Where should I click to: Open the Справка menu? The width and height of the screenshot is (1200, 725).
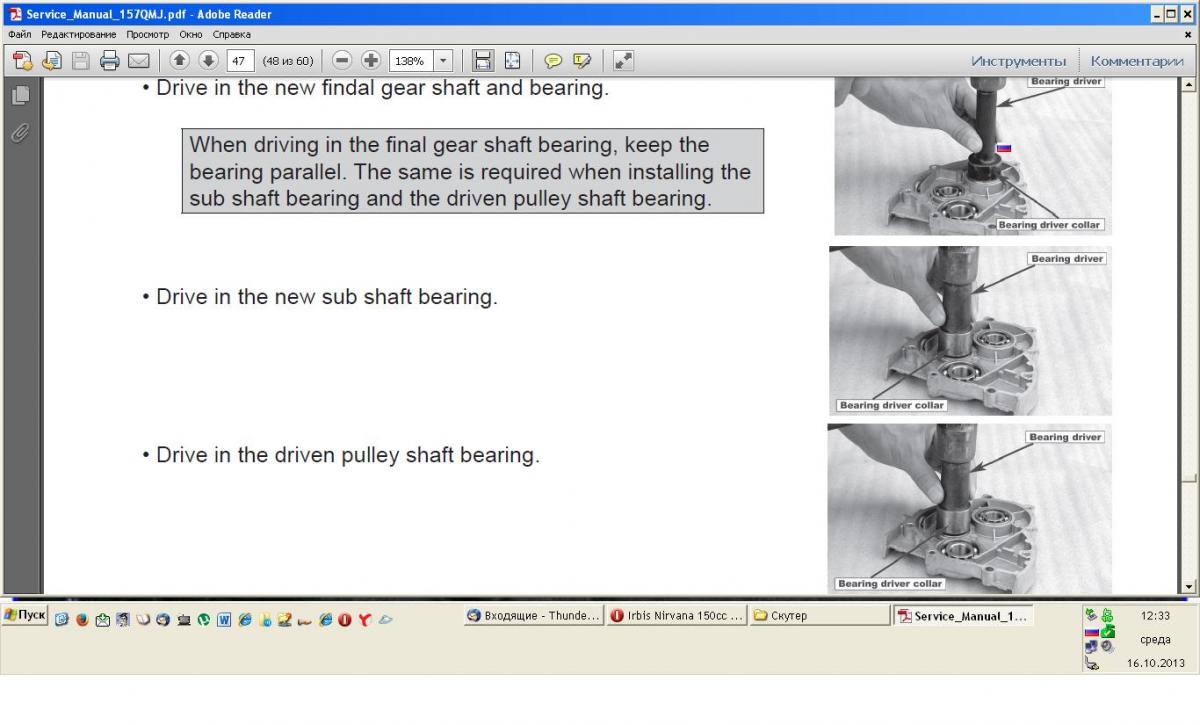[x=231, y=34]
